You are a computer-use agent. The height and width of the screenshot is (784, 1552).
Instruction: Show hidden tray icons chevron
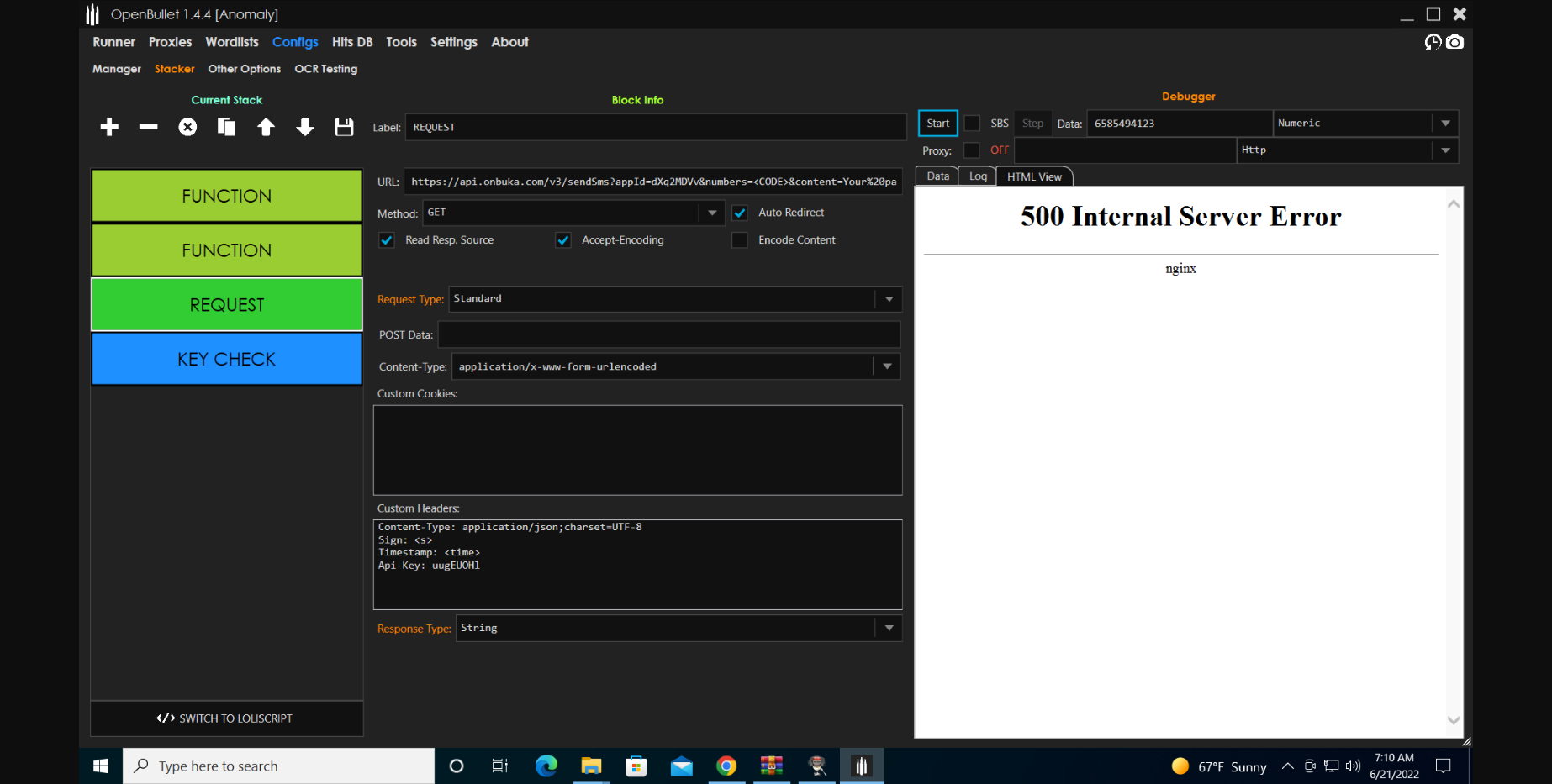[1287, 766]
